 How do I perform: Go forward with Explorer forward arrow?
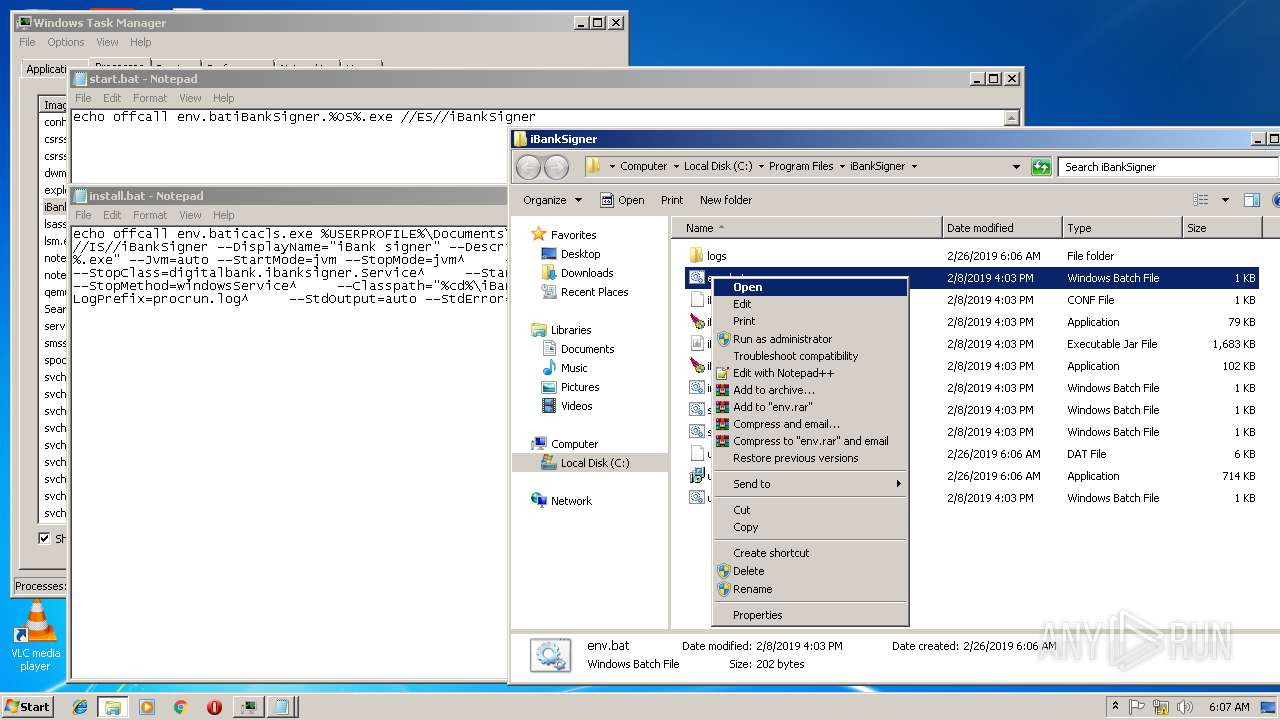click(556, 167)
